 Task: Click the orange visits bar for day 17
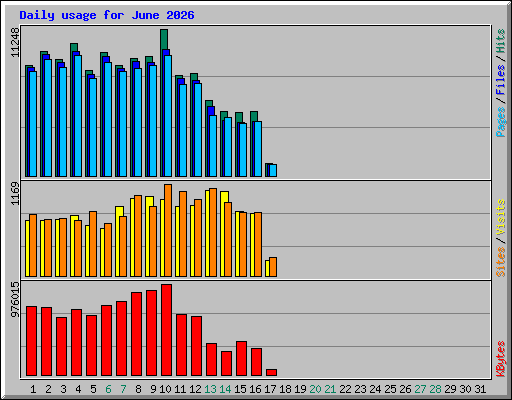click(273, 267)
